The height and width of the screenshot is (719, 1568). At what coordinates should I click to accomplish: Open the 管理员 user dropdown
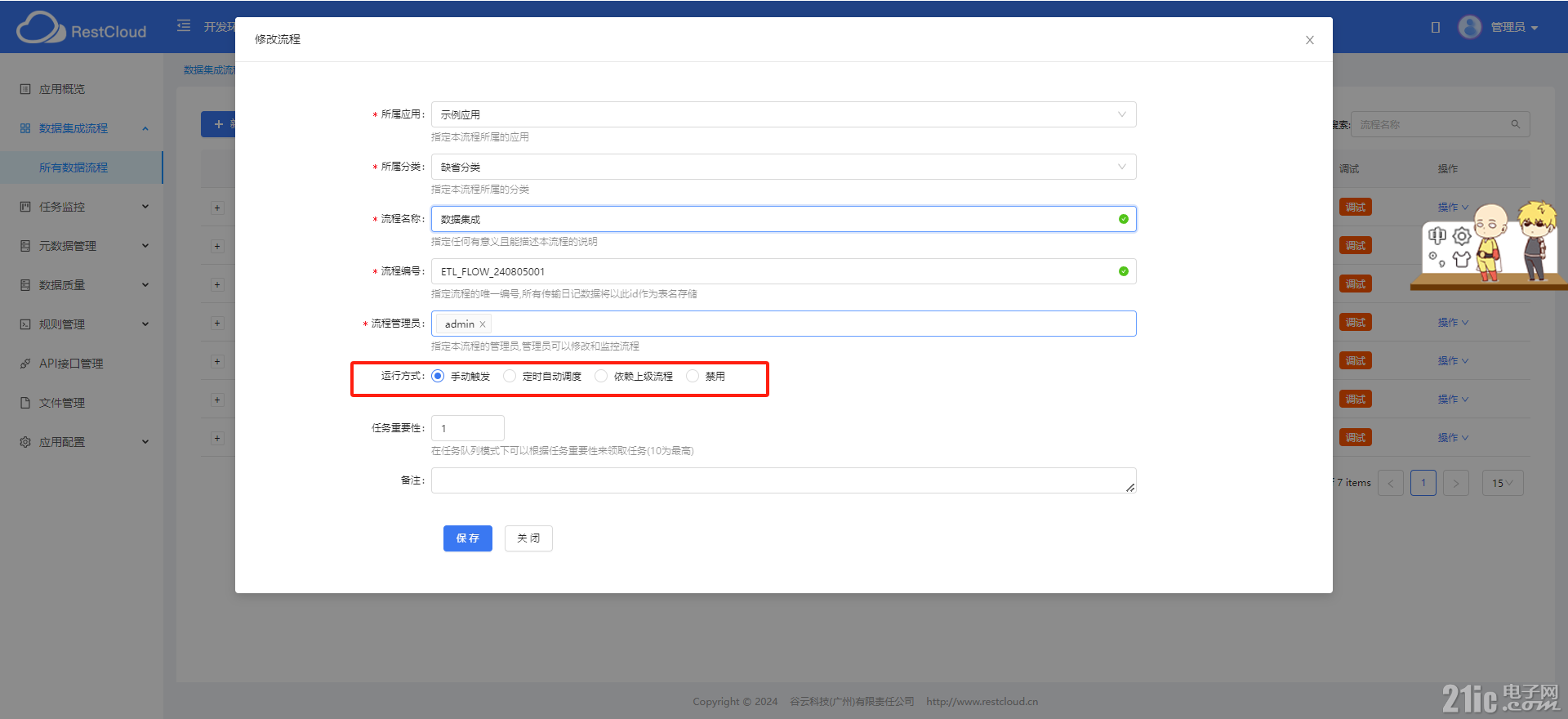tap(1514, 28)
